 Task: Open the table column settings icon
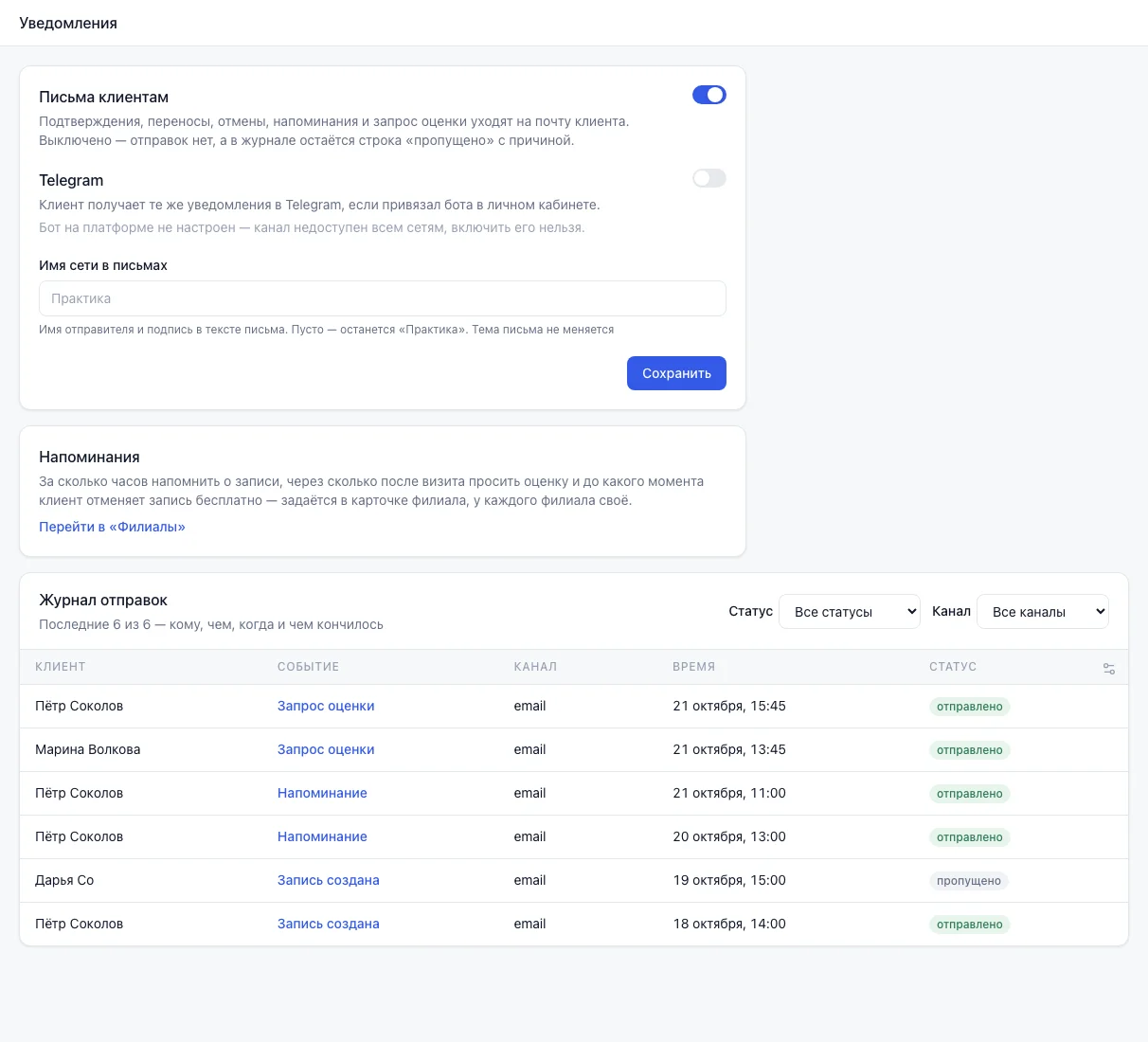tap(1109, 668)
